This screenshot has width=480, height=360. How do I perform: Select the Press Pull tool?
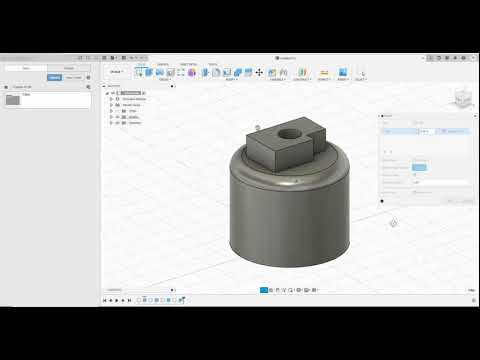click(205, 72)
